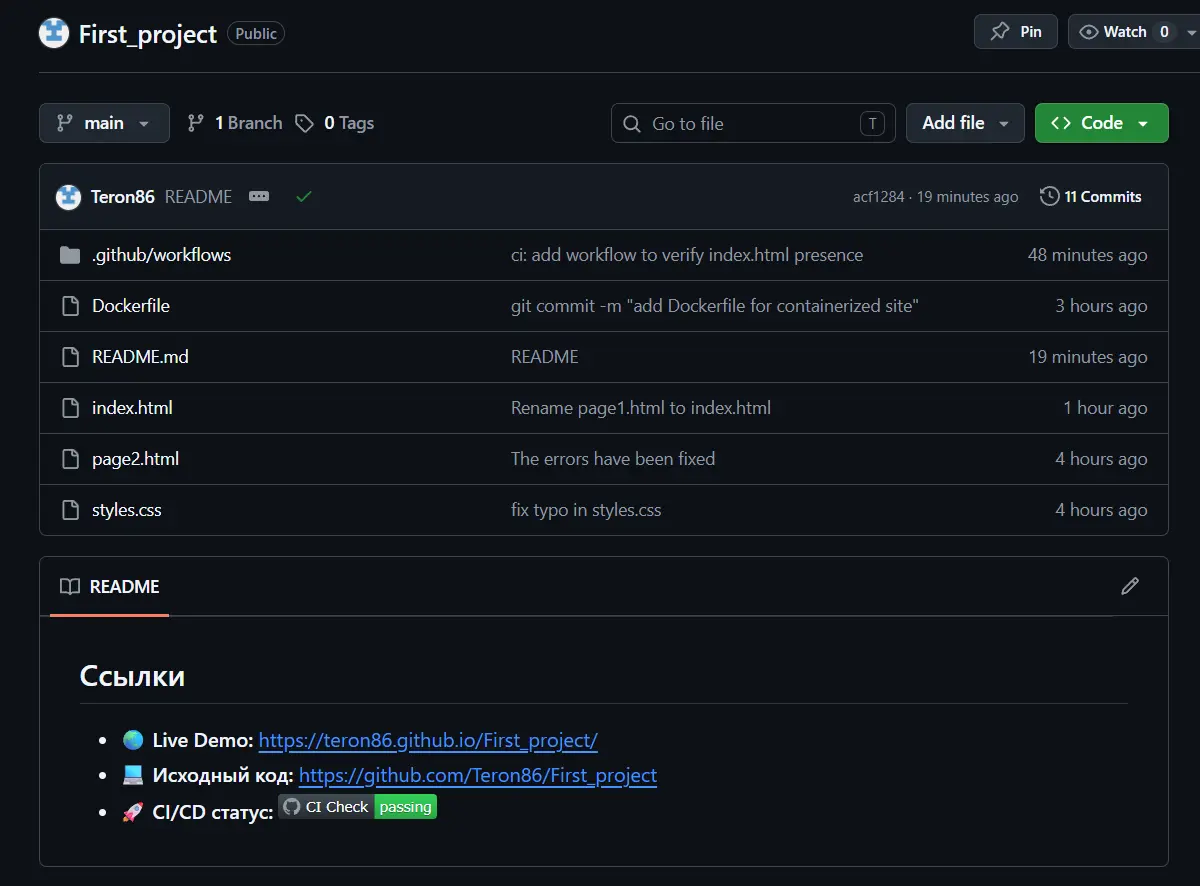
Task: Click the magnifier icon in Go to file
Action: (632, 124)
